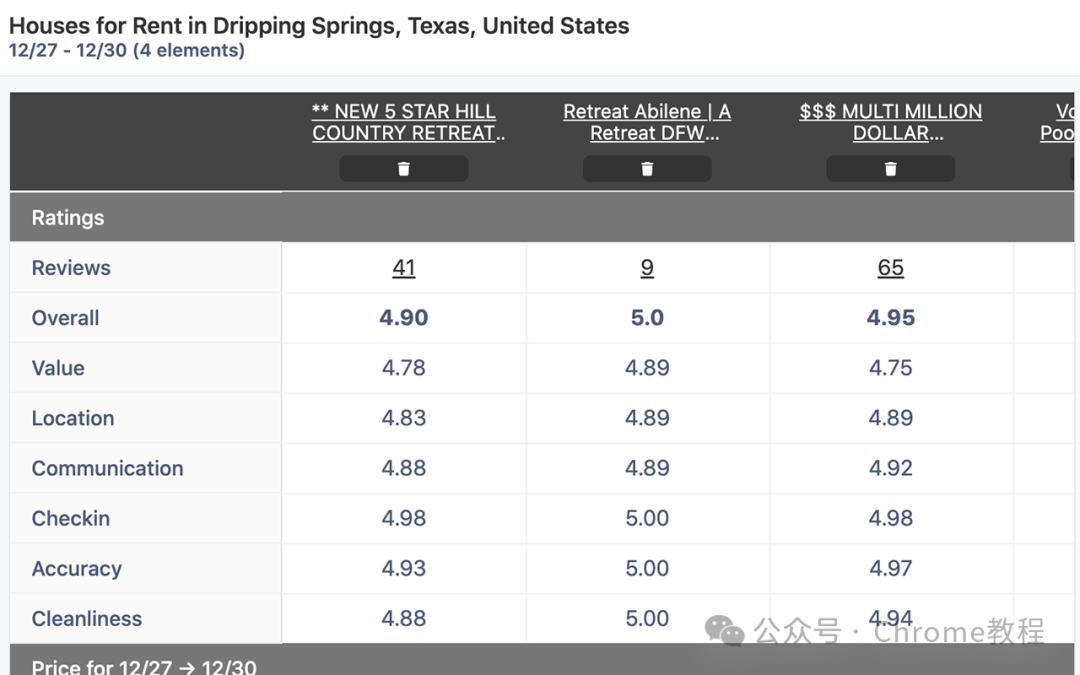Click the Houses for Rent in Dripping Springs heading
This screenshot has height=675, width=1080.
(x=319, y=25)
